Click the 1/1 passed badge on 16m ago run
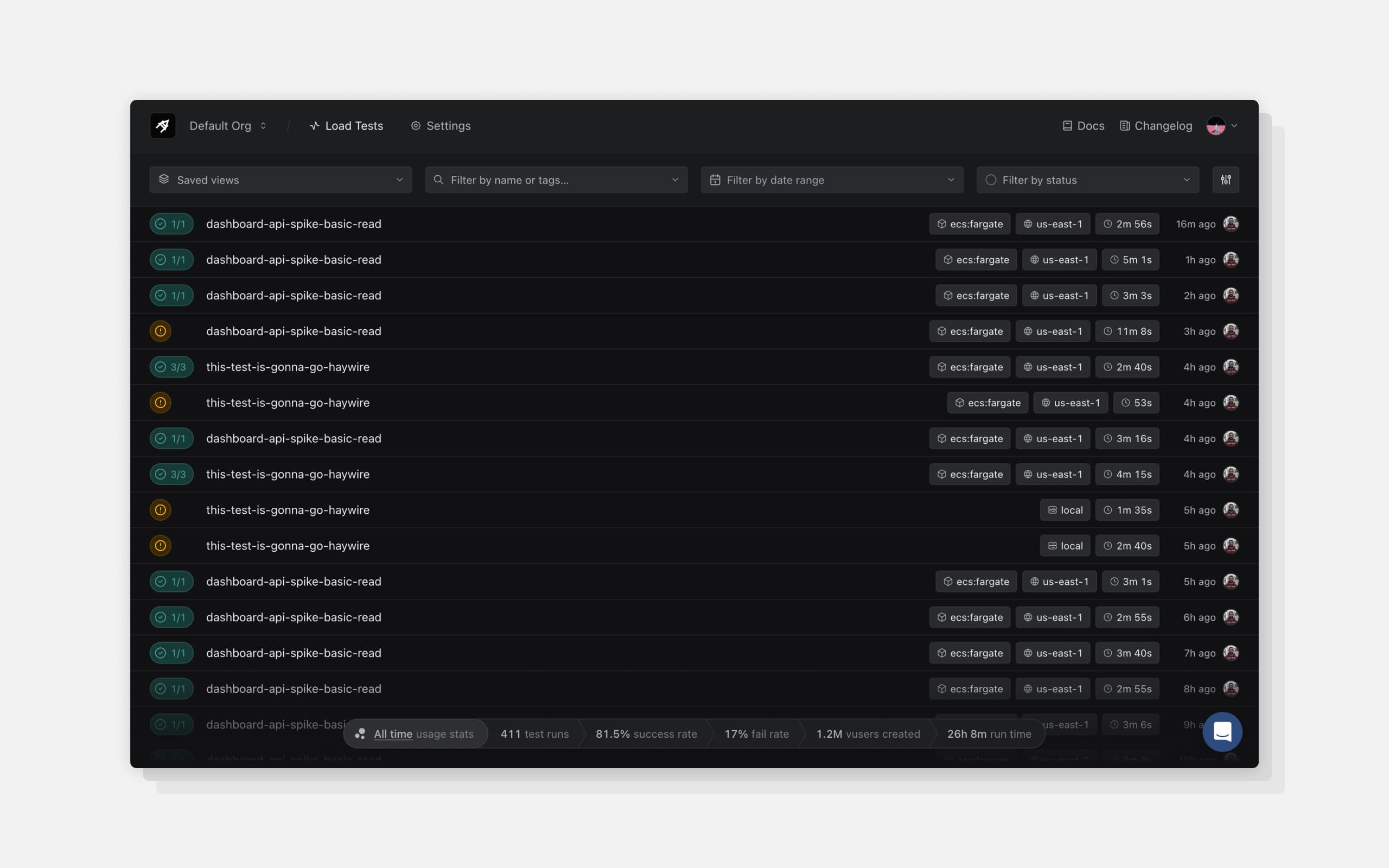Screen dimensions: 1389x868 coord(171,224)
